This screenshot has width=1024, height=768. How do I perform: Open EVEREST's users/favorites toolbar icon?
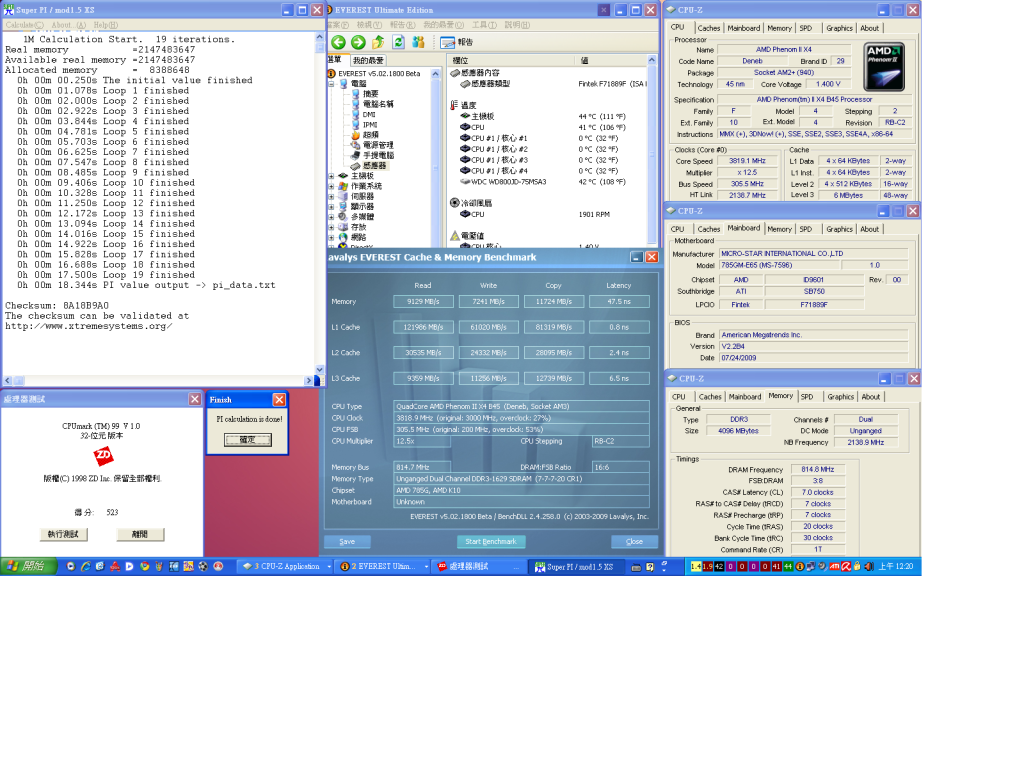pos(419,42)
